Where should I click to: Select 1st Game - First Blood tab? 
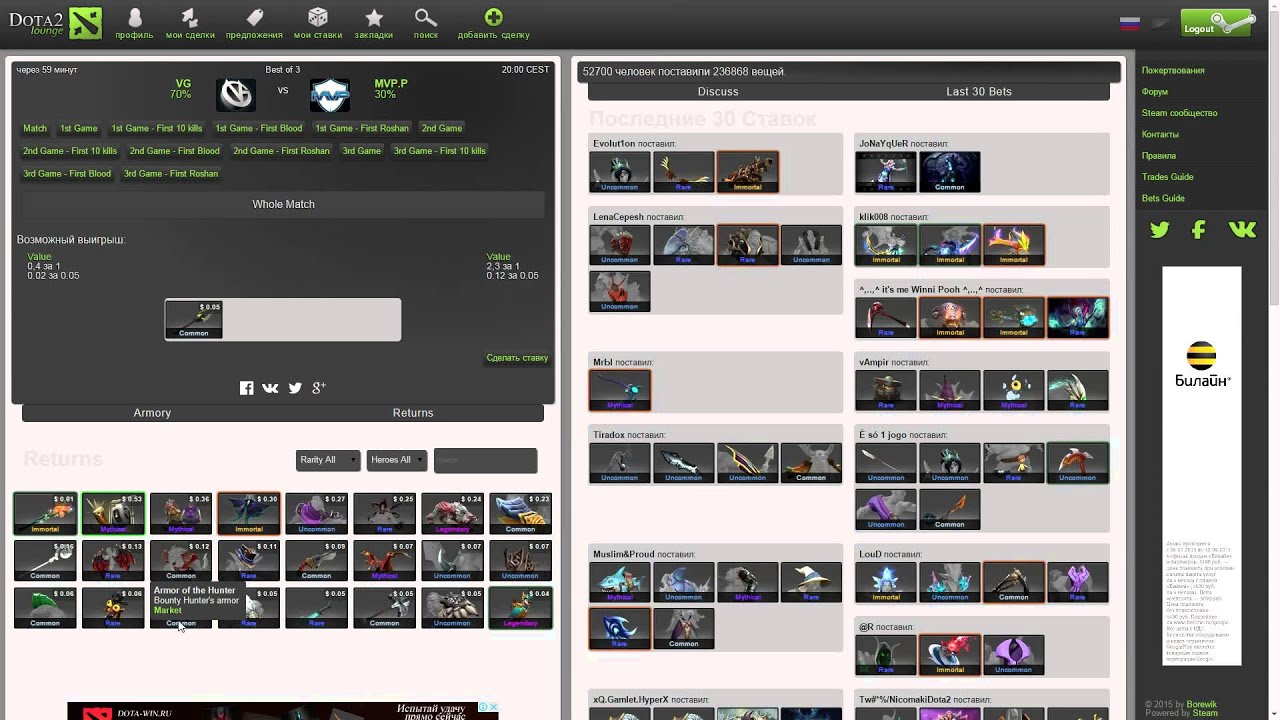point(259,128)
